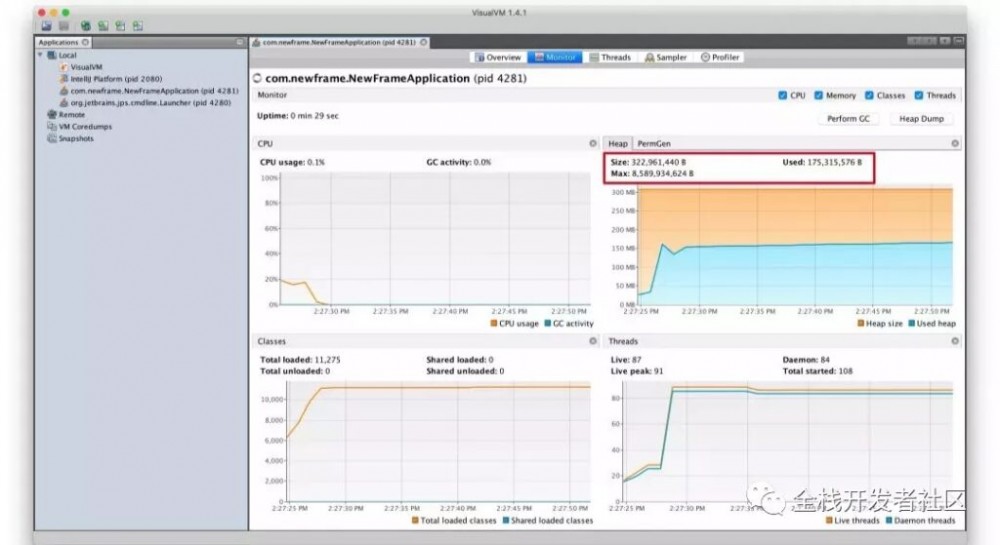
Task: Uncheck the CPU checkbox
Action: pyautogui.click(x=783, y=96)
